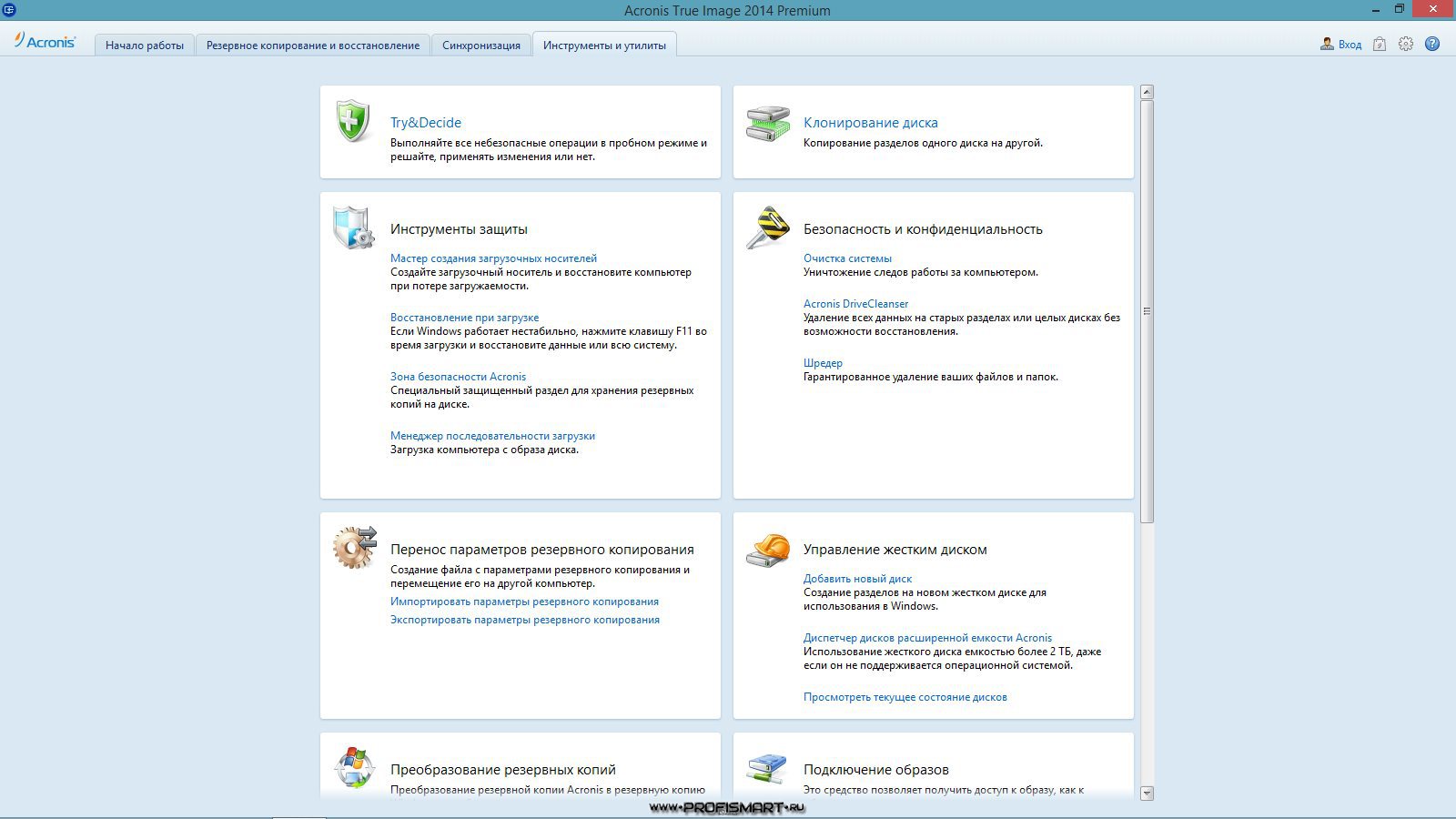Click the Перенос параметров резервного копирования heading

(x=542, y=550)
